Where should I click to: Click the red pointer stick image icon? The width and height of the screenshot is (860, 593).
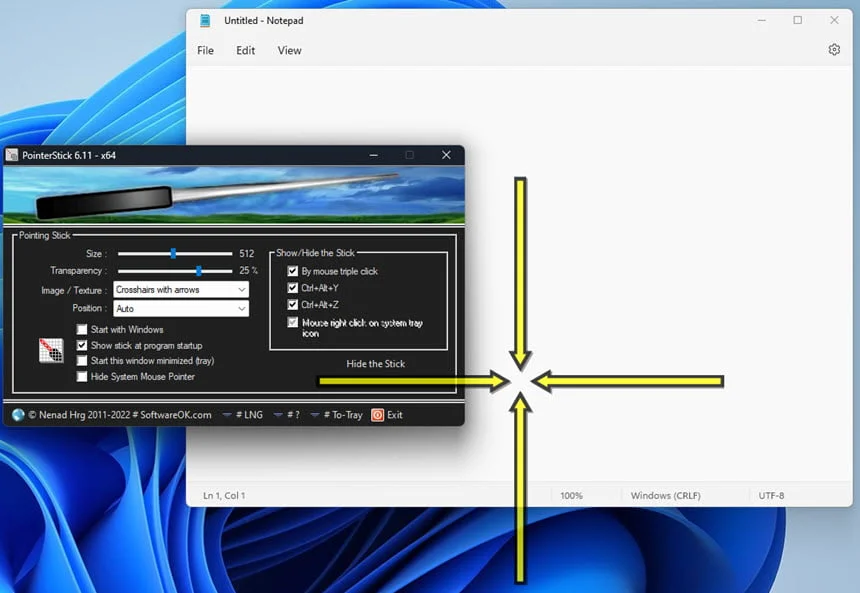click(x=51, y=350)
